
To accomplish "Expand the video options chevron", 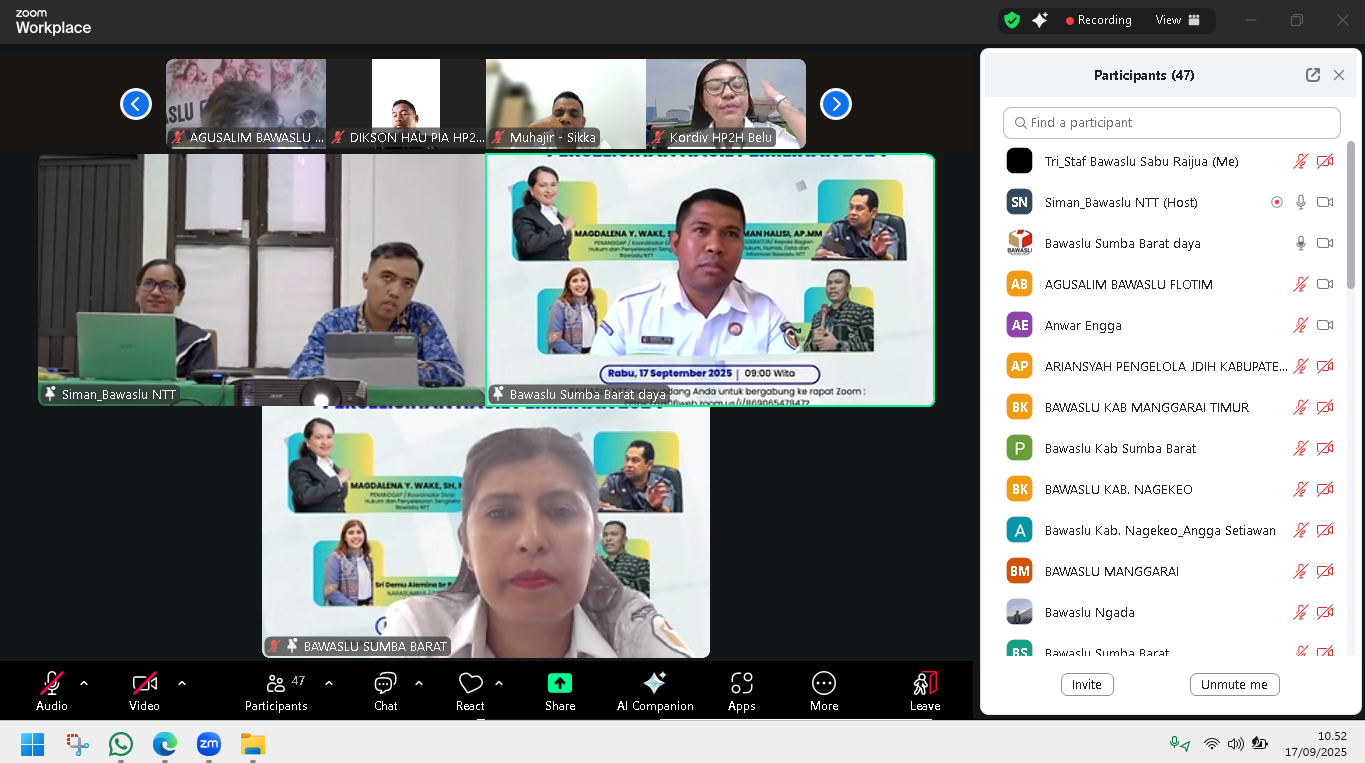I will click(x=182, y=683).
